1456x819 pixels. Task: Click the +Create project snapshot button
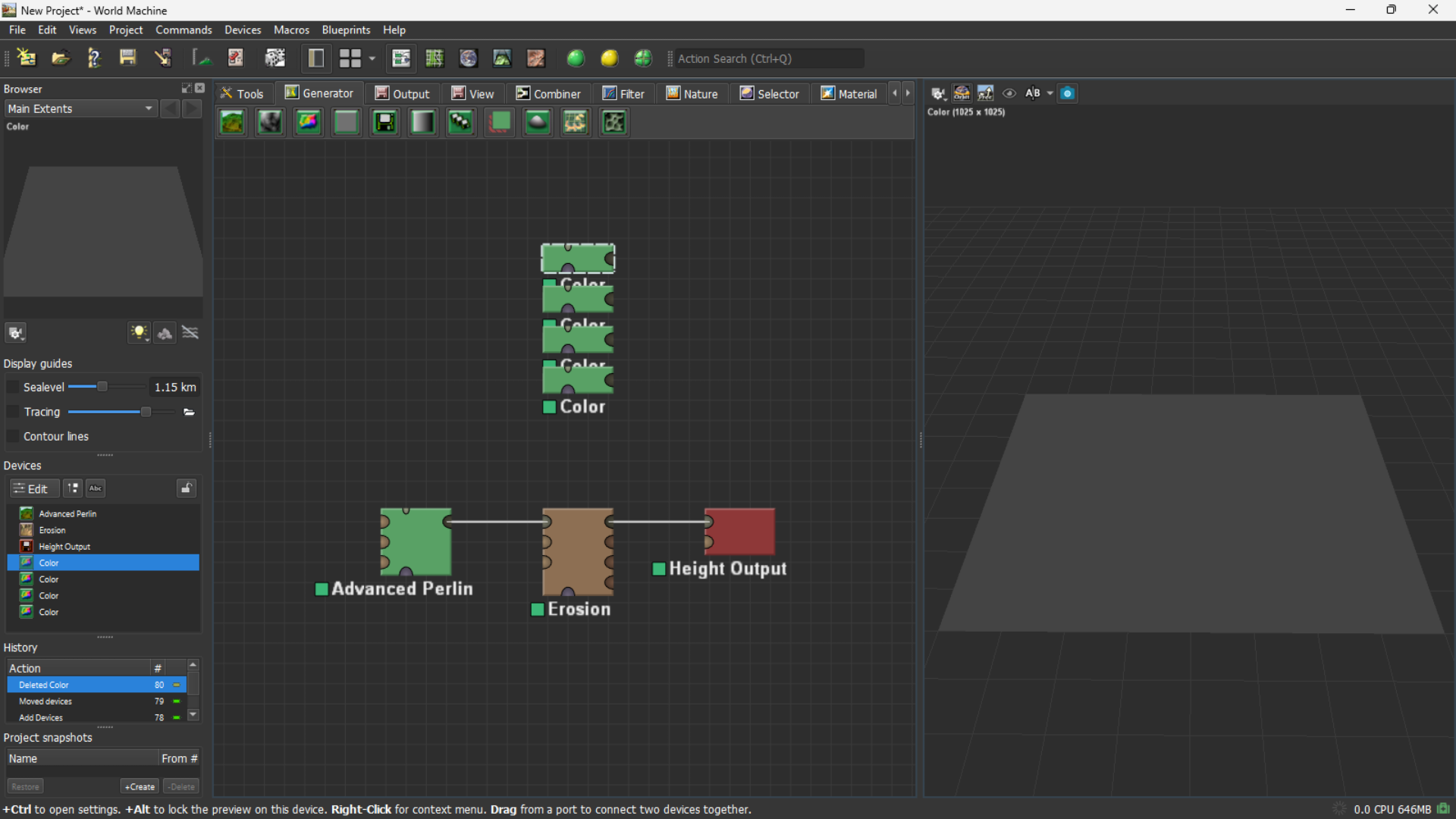pos(139,786)
